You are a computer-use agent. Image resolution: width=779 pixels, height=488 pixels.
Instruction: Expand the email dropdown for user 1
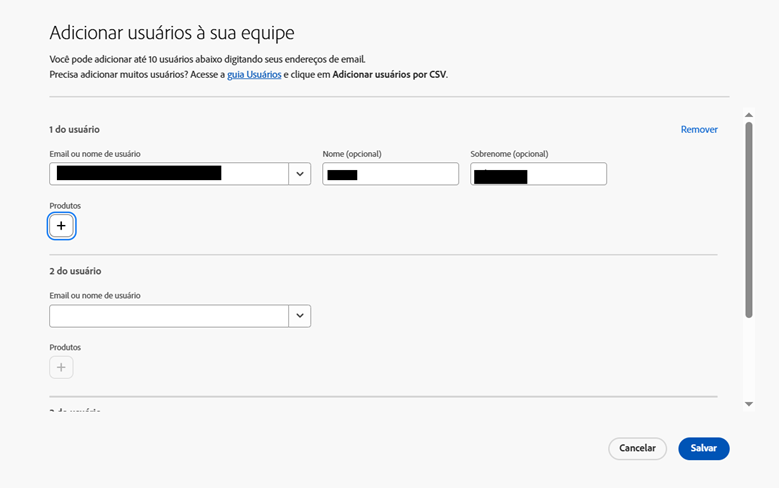point(300,174)
